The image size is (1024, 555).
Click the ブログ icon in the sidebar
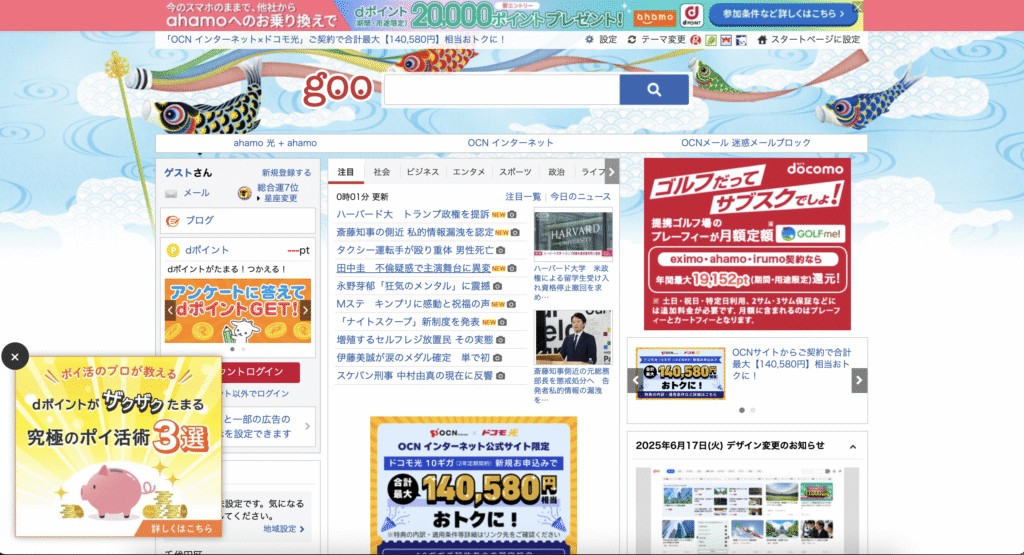coord(172,220)
